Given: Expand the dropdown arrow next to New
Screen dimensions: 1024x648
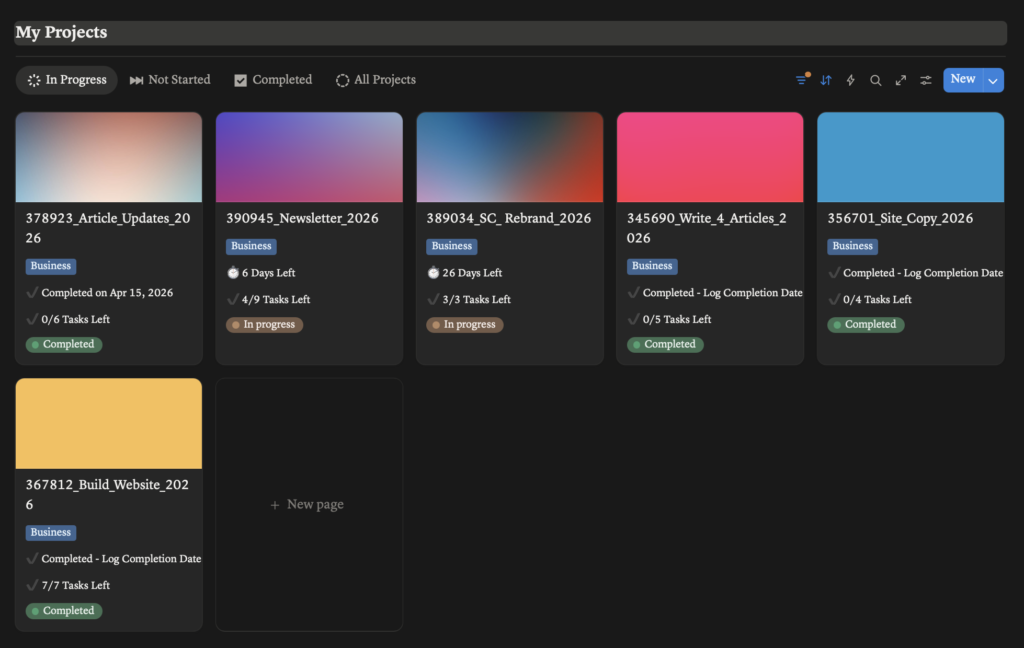Looking at the screenshot, I should click(x=993, y=80).
